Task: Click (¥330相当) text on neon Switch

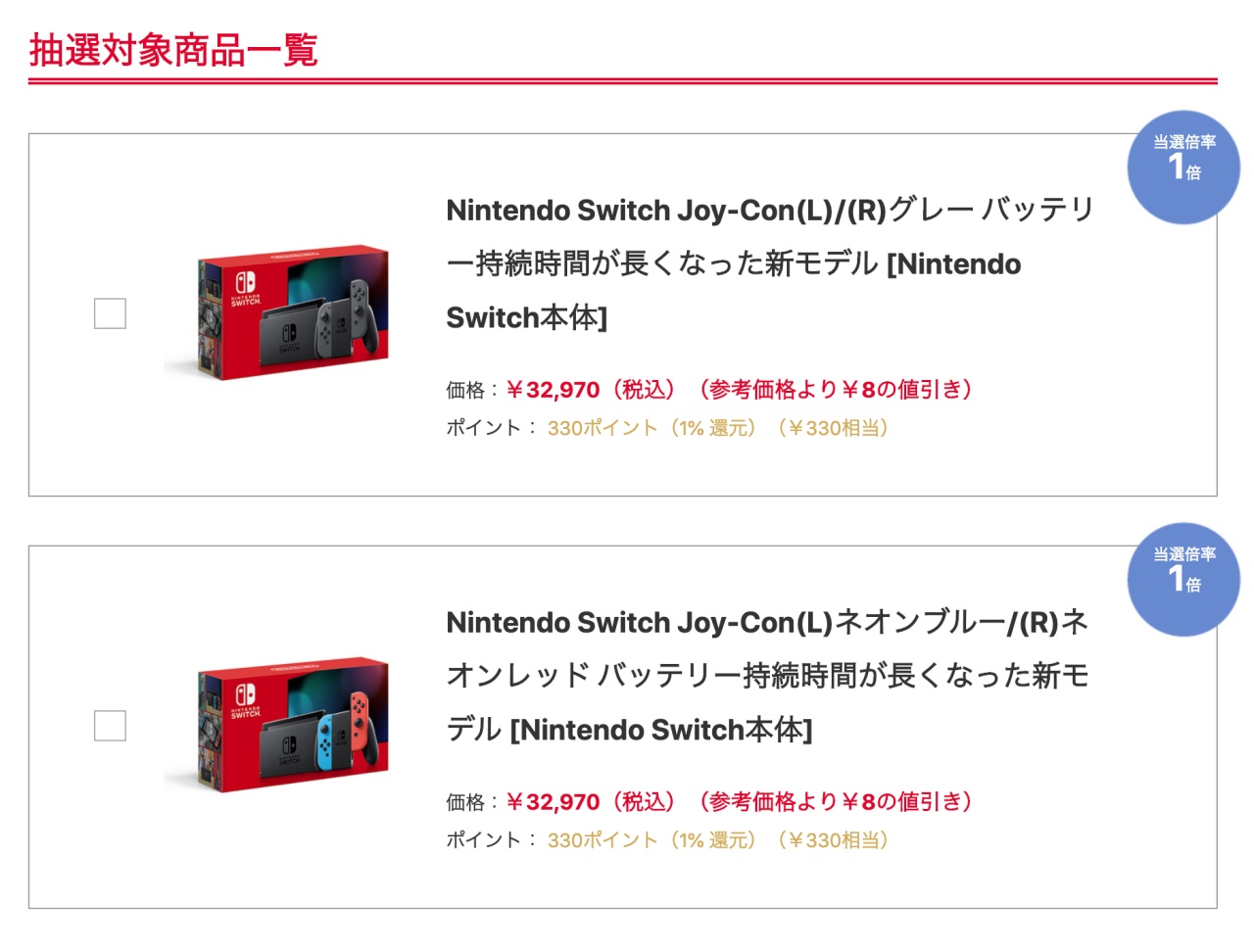Action: coord(833,840)
